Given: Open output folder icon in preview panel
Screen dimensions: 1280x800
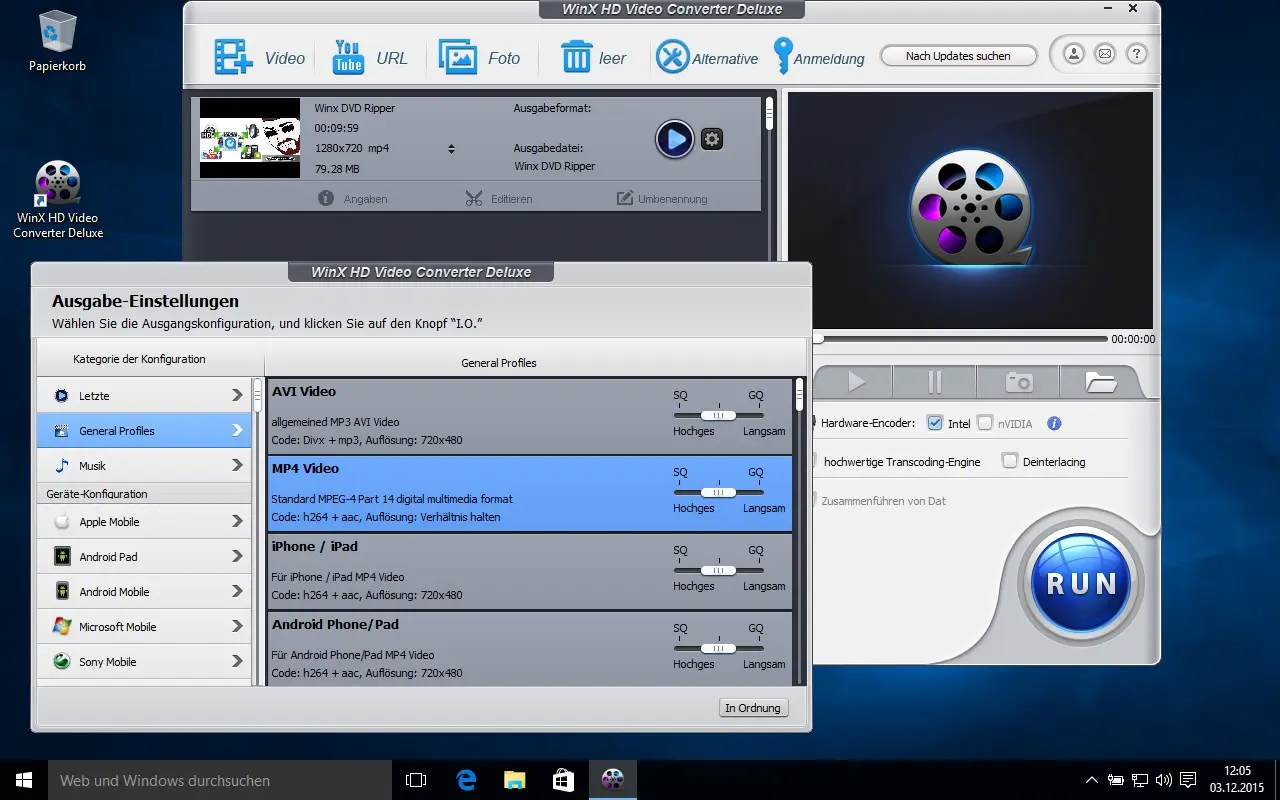Looking at the screenshot, I should pos(1100,381).
